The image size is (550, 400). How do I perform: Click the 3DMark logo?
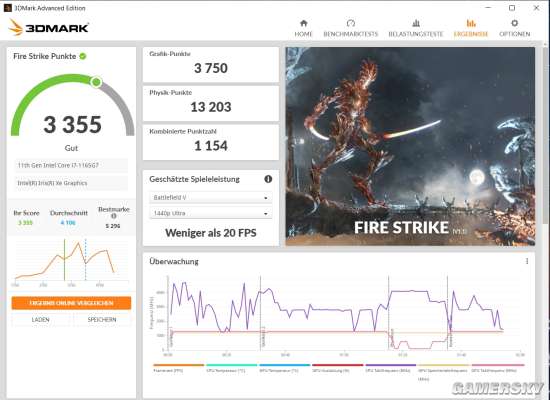tap(48, 27)
